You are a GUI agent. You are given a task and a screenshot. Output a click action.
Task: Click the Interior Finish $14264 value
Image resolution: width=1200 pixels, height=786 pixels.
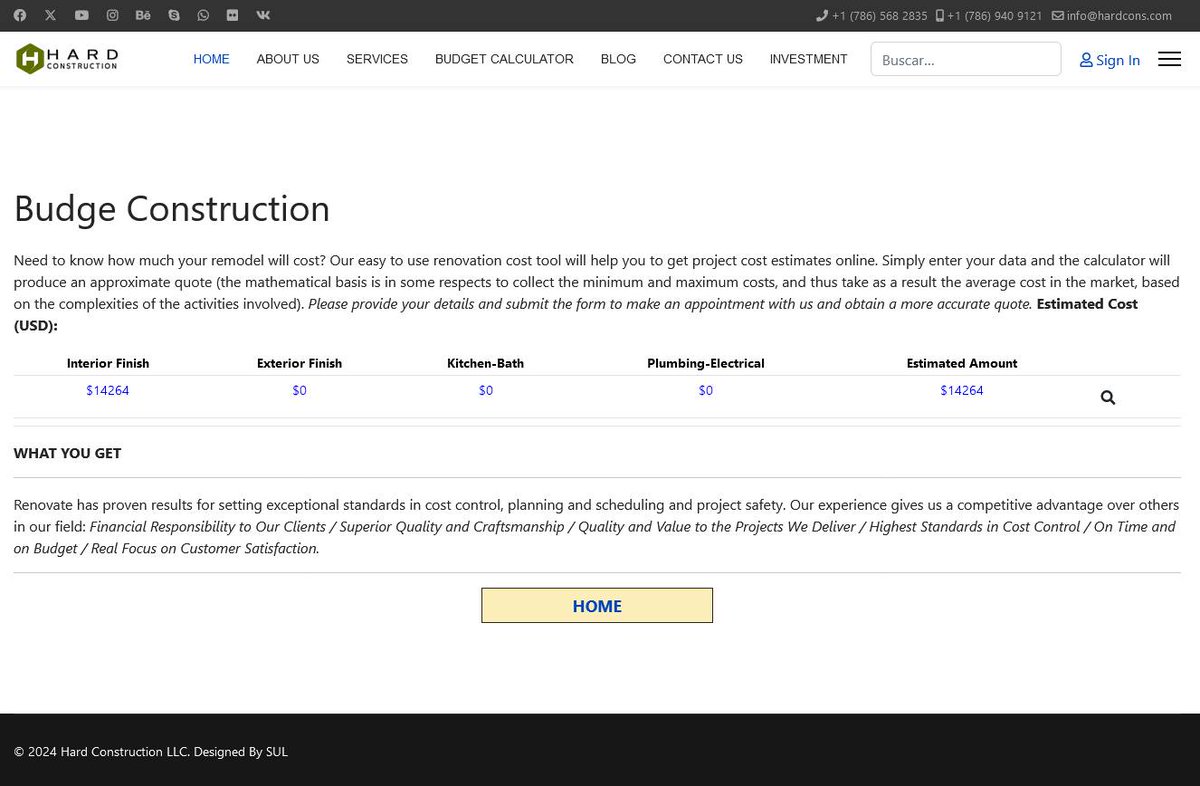coord(108,391)
